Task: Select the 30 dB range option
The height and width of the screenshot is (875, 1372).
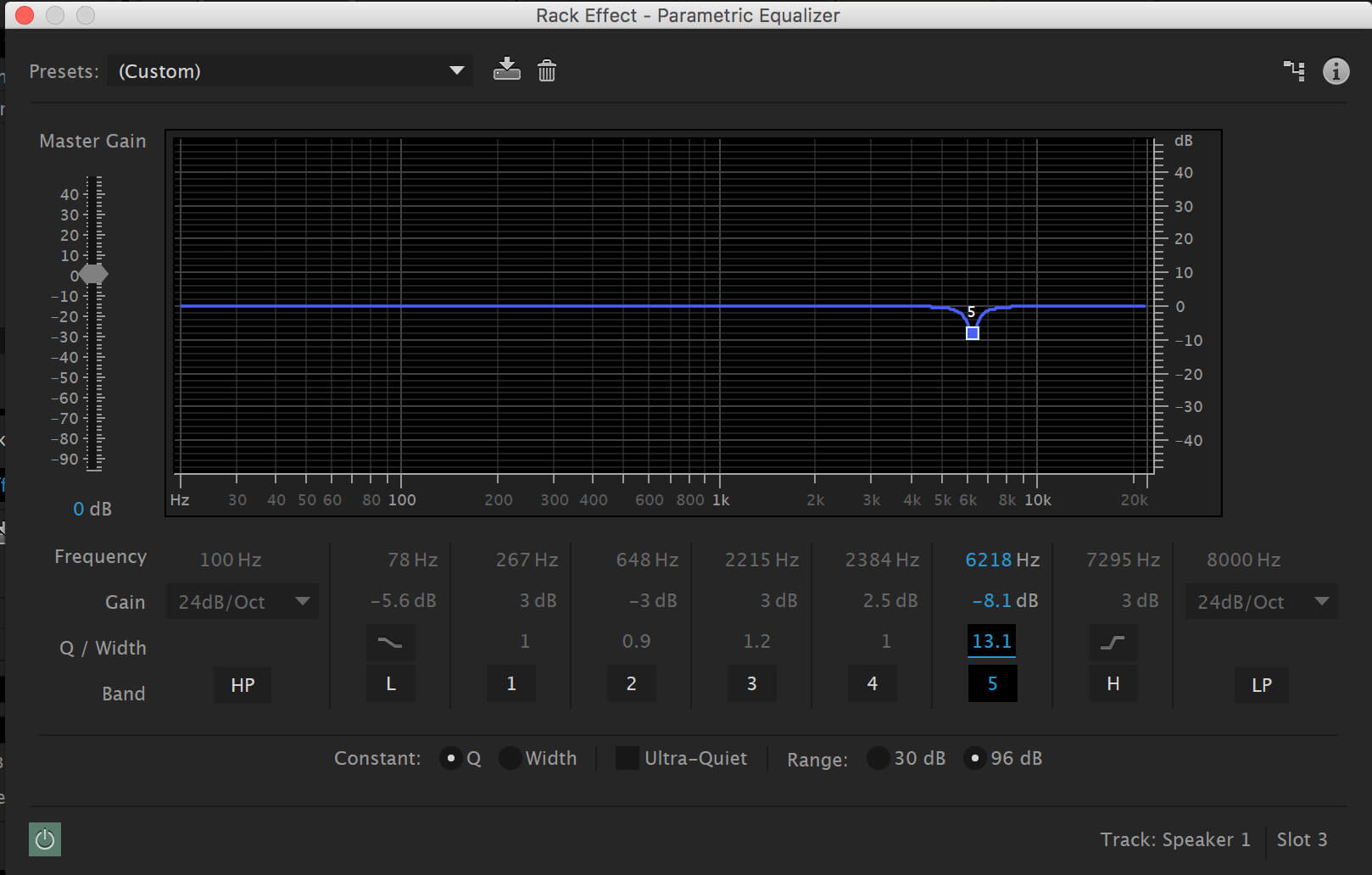Action: pyautogui.click(x=878, y=758)
